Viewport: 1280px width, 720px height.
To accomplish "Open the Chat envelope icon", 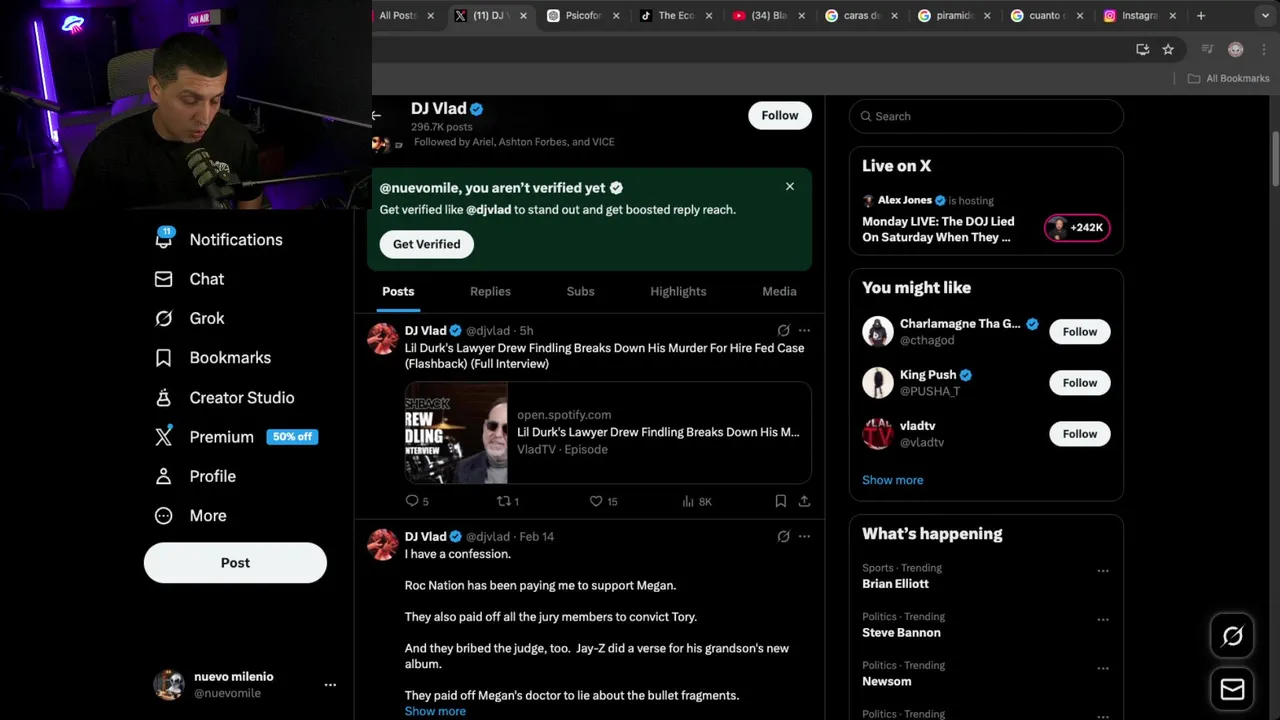I will 164,279.
